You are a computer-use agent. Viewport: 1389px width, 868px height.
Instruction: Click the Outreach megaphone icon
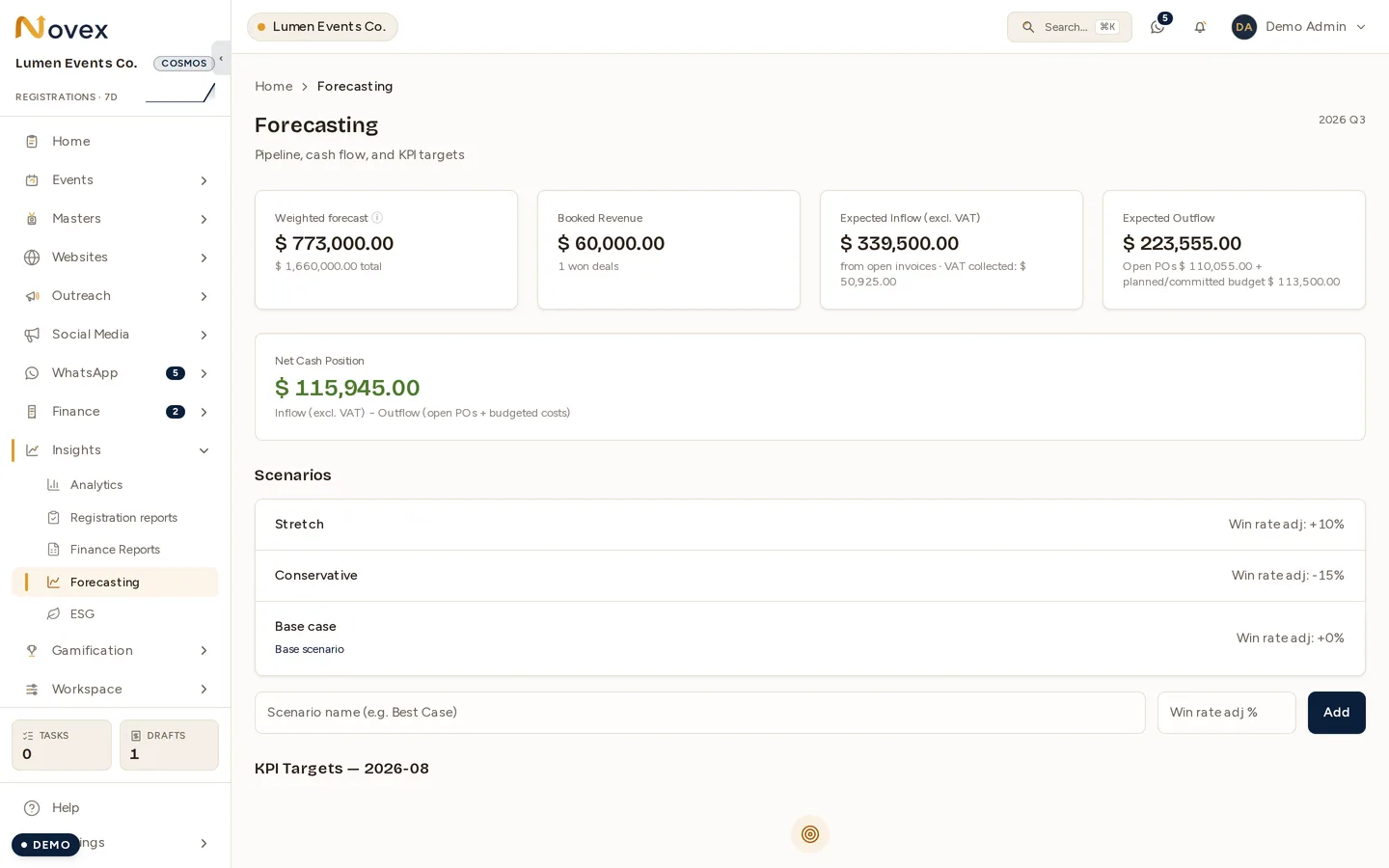32,296
